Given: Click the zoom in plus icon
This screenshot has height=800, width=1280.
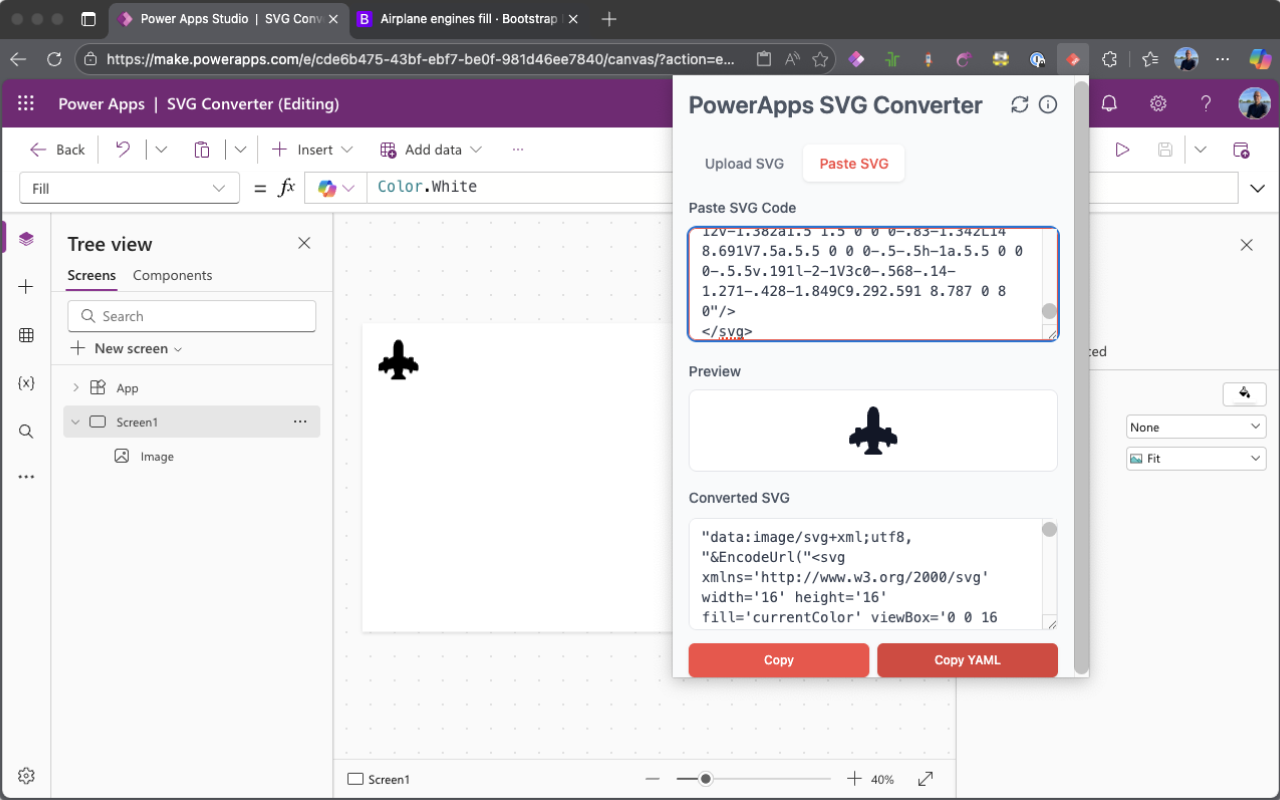Looking at the screenshot, I should point(854,779).
